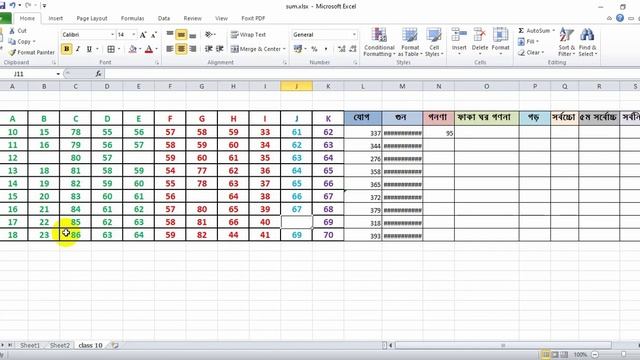Apply Comma Style format
This screenshot has height=360, width=640.
pos(326,49)
